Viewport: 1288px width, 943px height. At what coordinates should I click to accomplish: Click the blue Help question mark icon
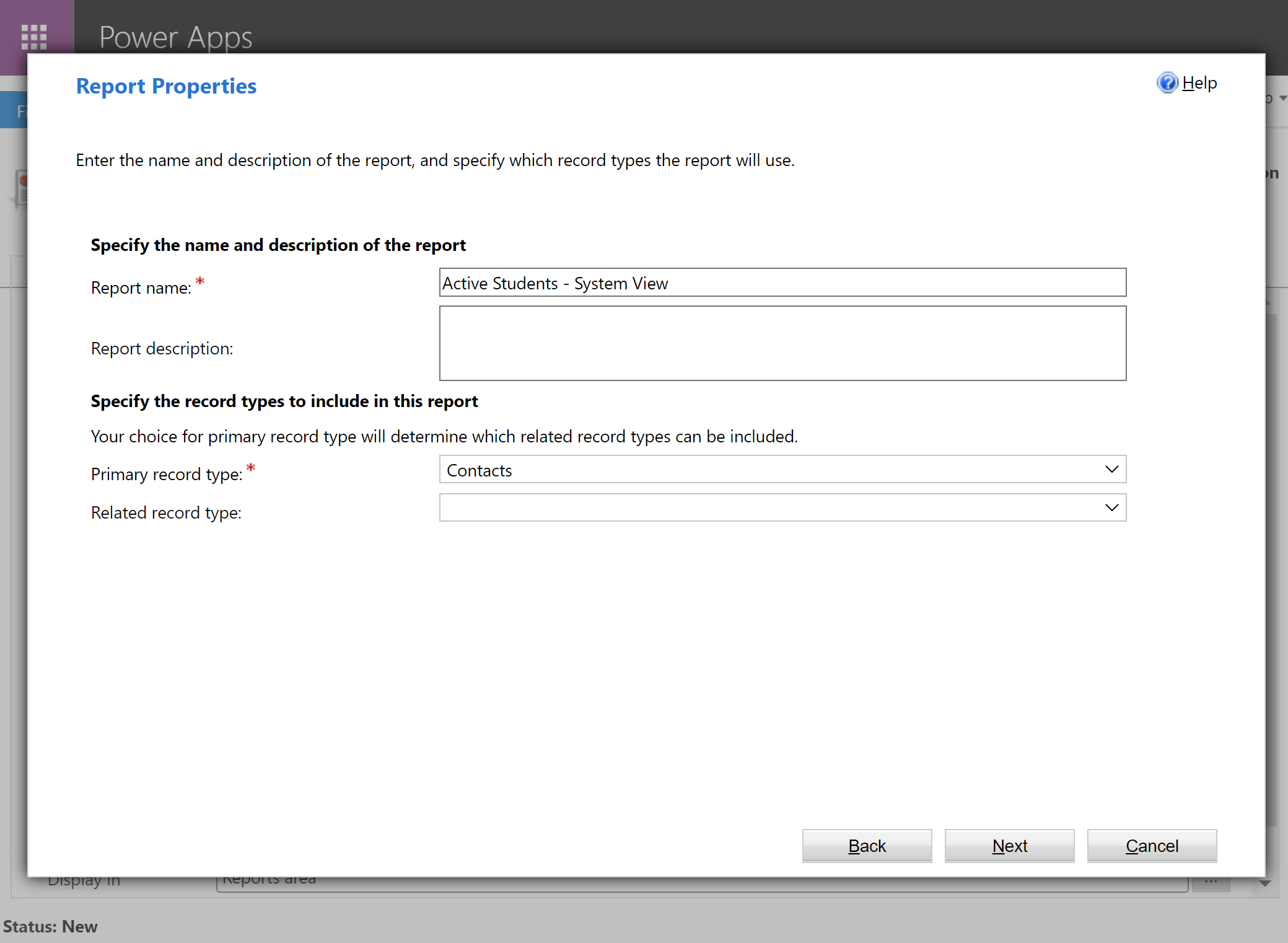point(1167,82)
